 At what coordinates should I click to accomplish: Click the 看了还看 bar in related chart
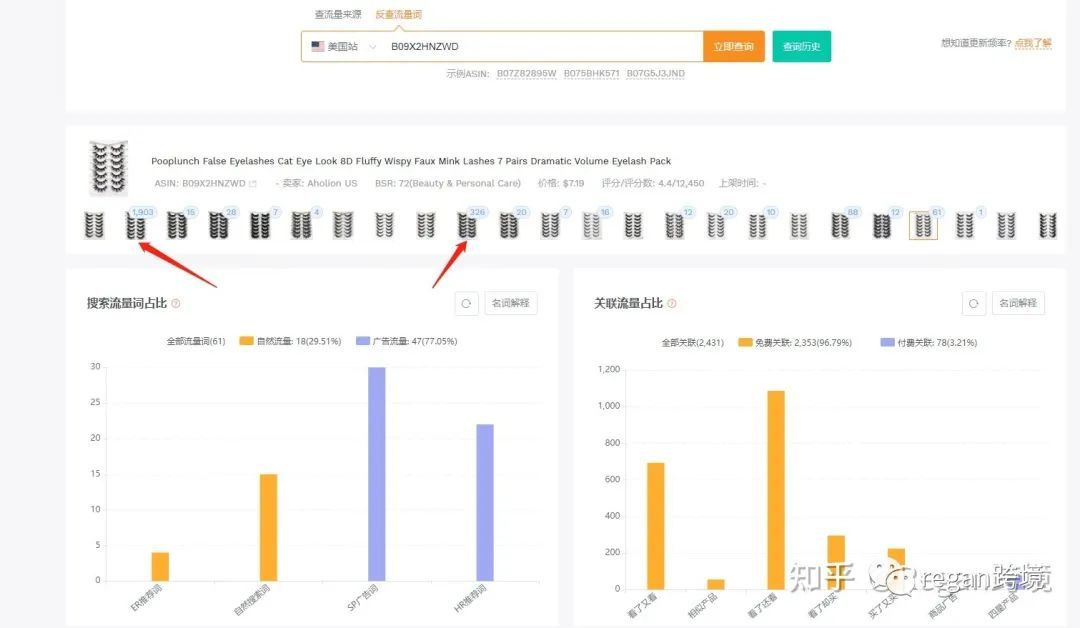[x=776, y=490]
